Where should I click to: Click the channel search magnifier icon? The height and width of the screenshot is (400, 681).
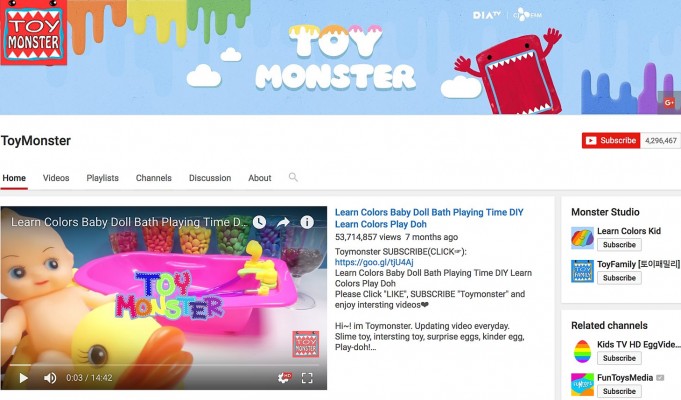[293, 177]
